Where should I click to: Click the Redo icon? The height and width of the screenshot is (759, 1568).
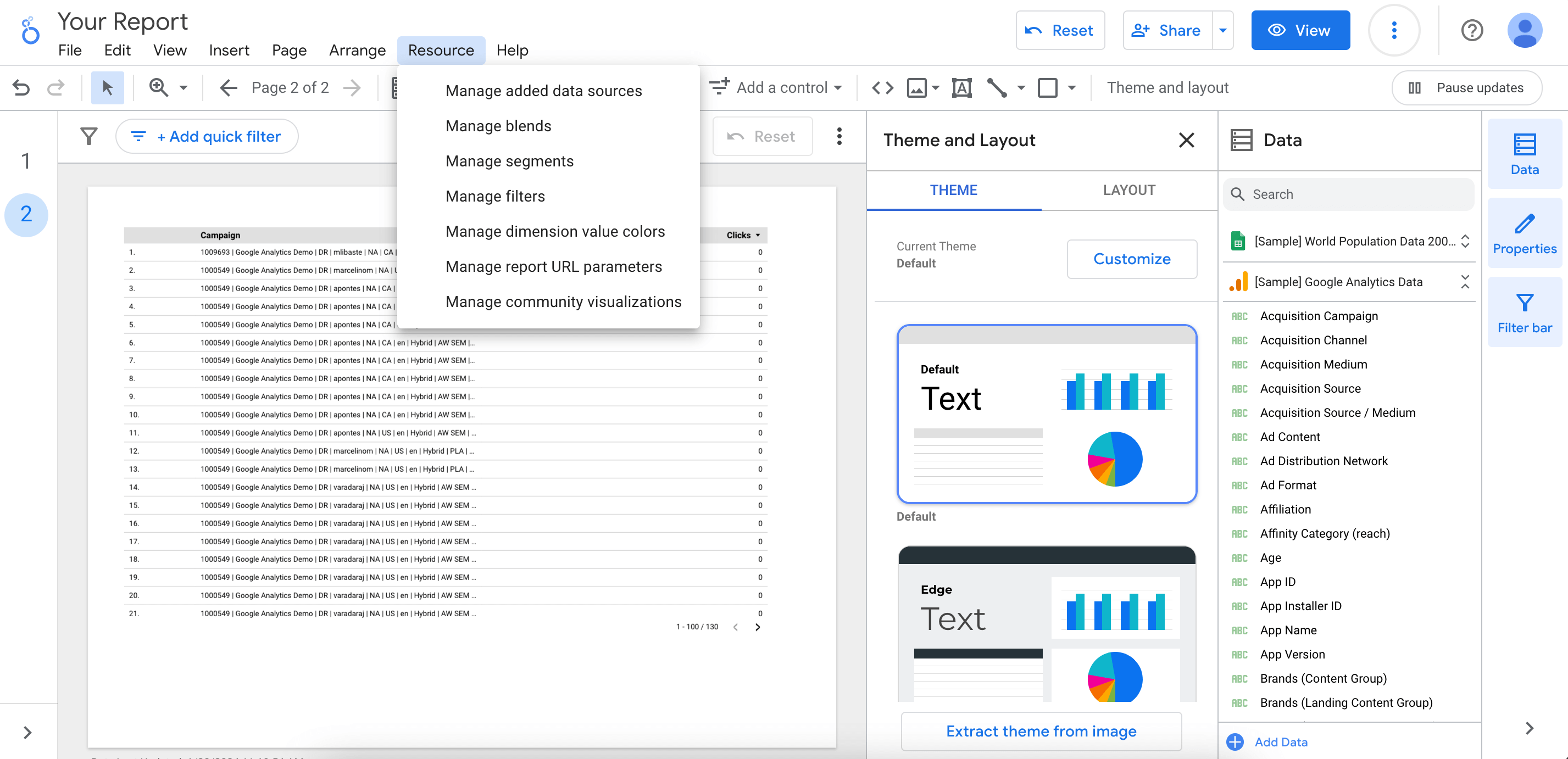pos(55,87)
